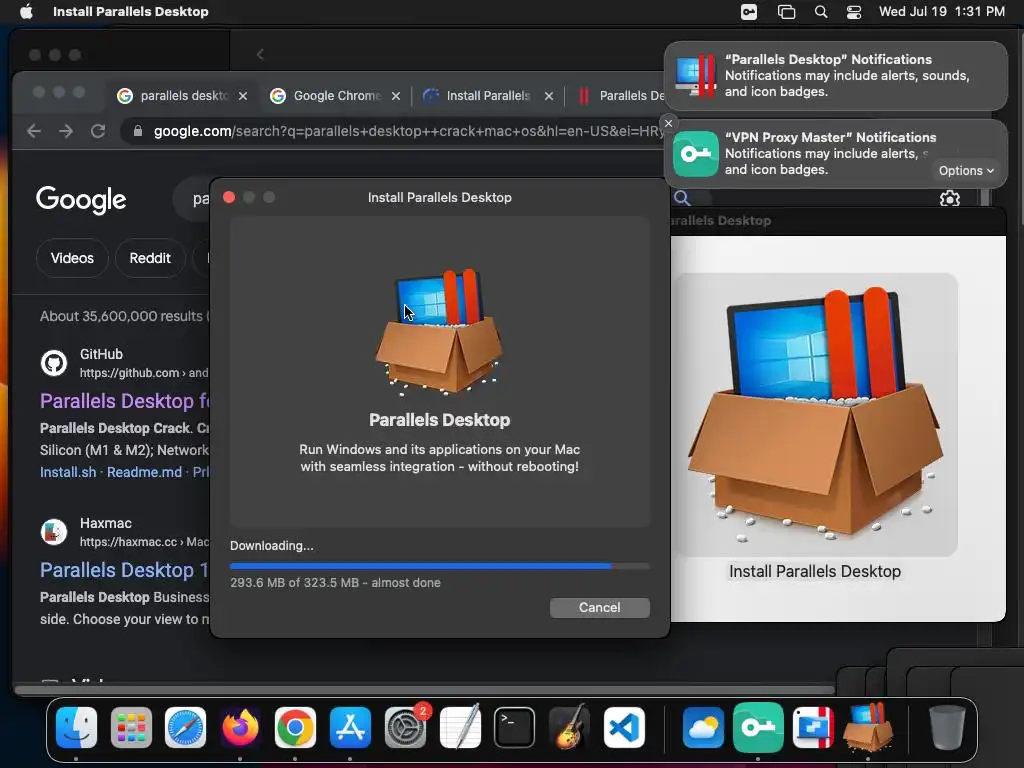Cancel the Parallels Desktop download
1024x768 pixels.
(599, 607)
